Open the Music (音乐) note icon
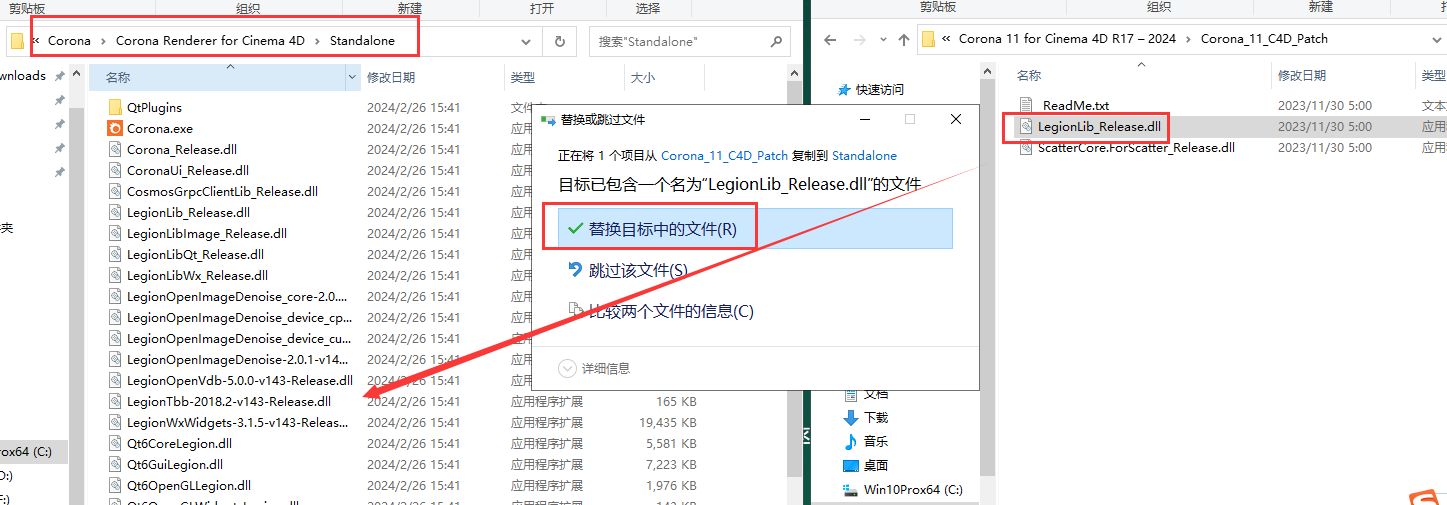Screen dimensions: 1447x505 tap(851, 441)
